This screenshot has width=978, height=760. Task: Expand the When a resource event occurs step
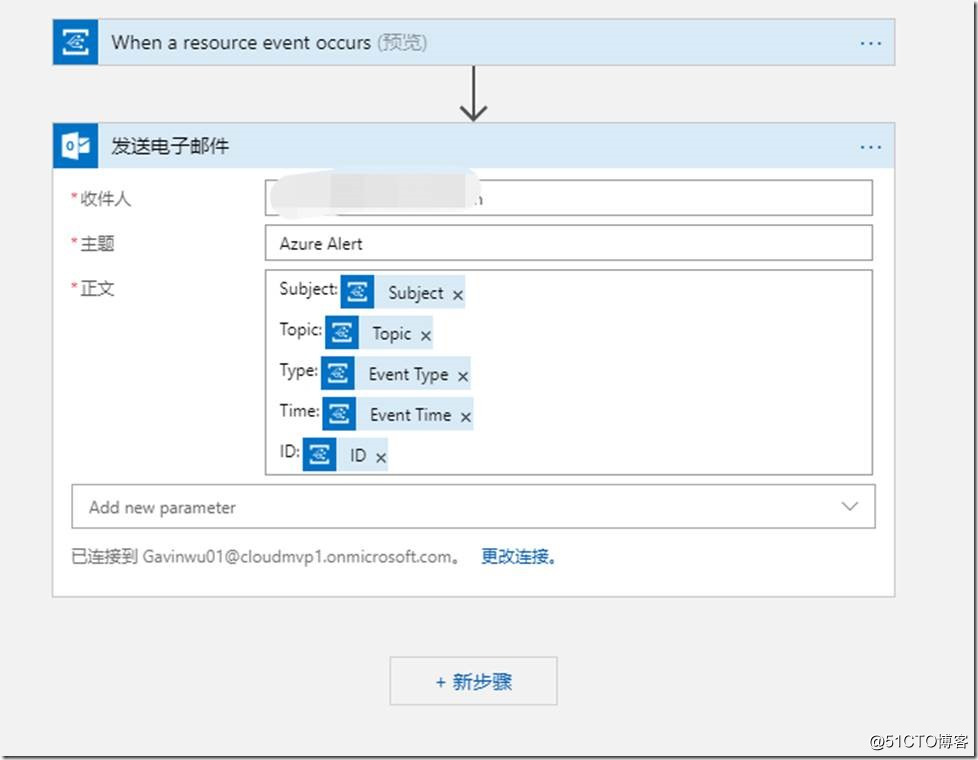click(x=473, y=42)
